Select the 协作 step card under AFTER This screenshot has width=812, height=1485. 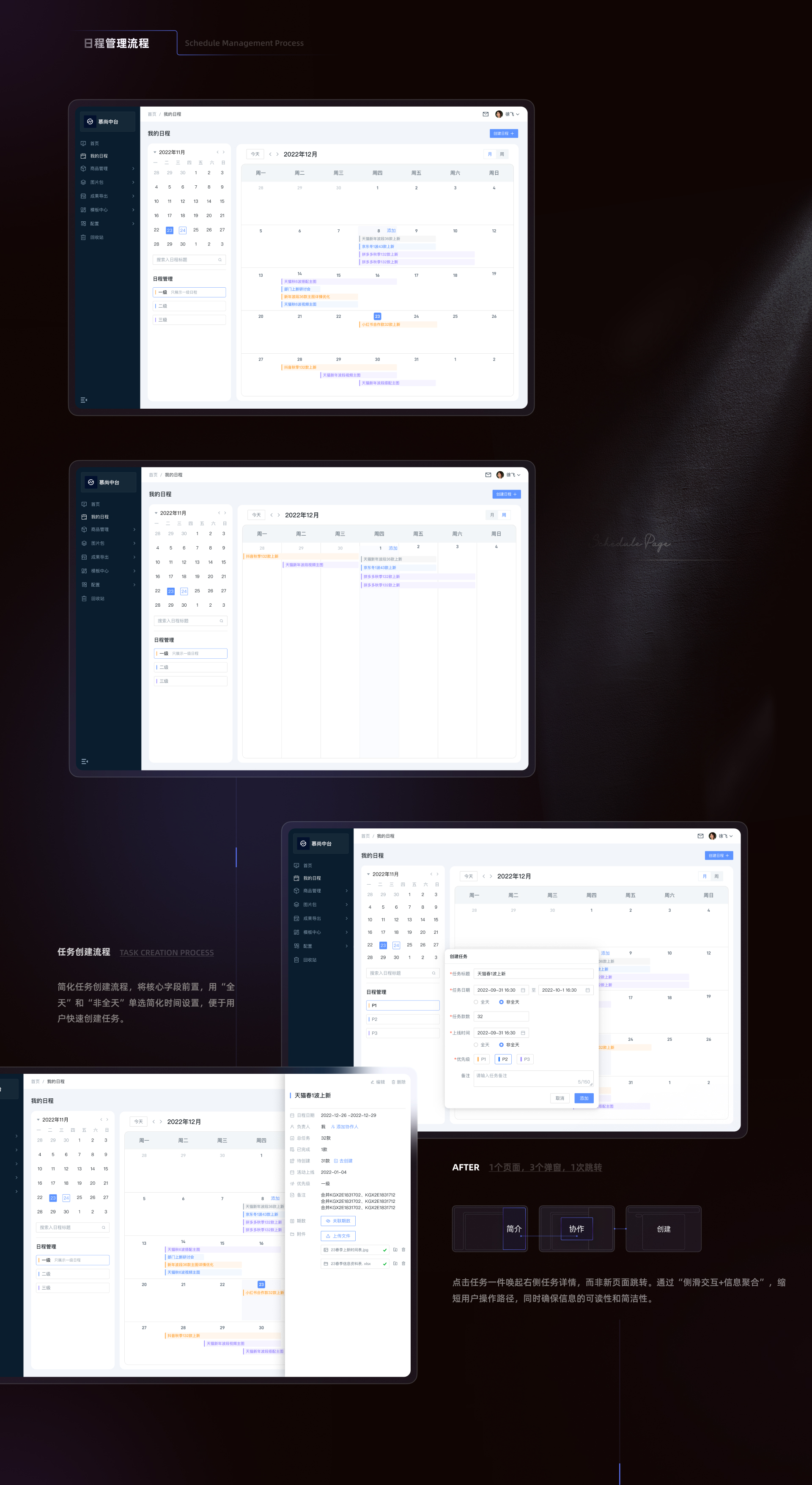point(576,1229)
